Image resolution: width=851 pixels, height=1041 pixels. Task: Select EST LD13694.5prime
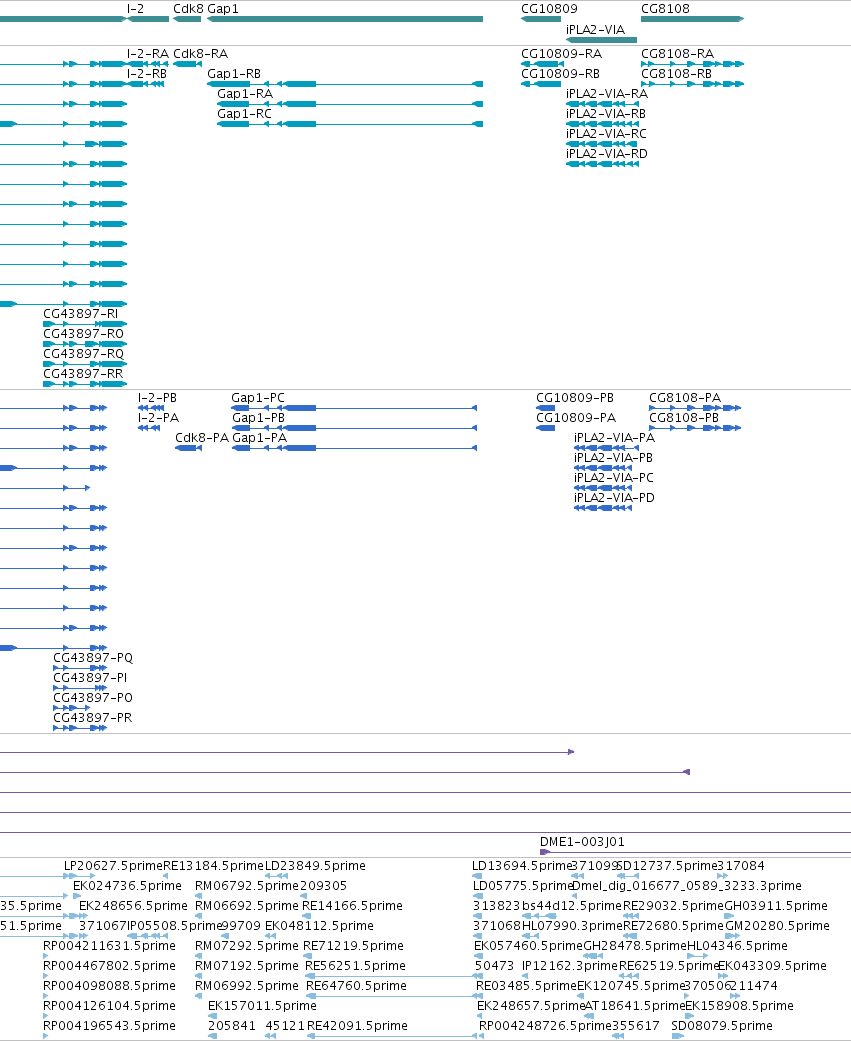tap(522, 866)
